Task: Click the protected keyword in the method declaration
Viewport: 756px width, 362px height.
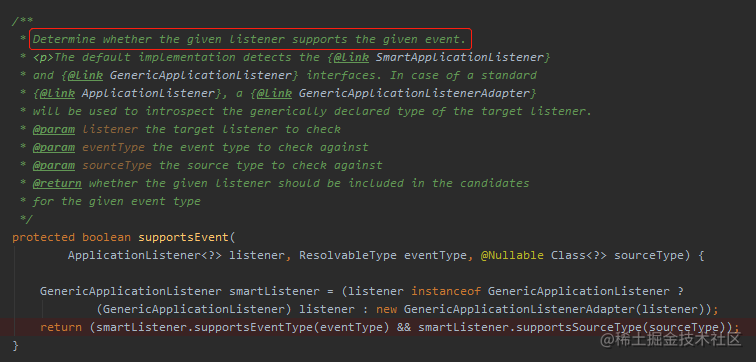Action: [x=43, y=238]
